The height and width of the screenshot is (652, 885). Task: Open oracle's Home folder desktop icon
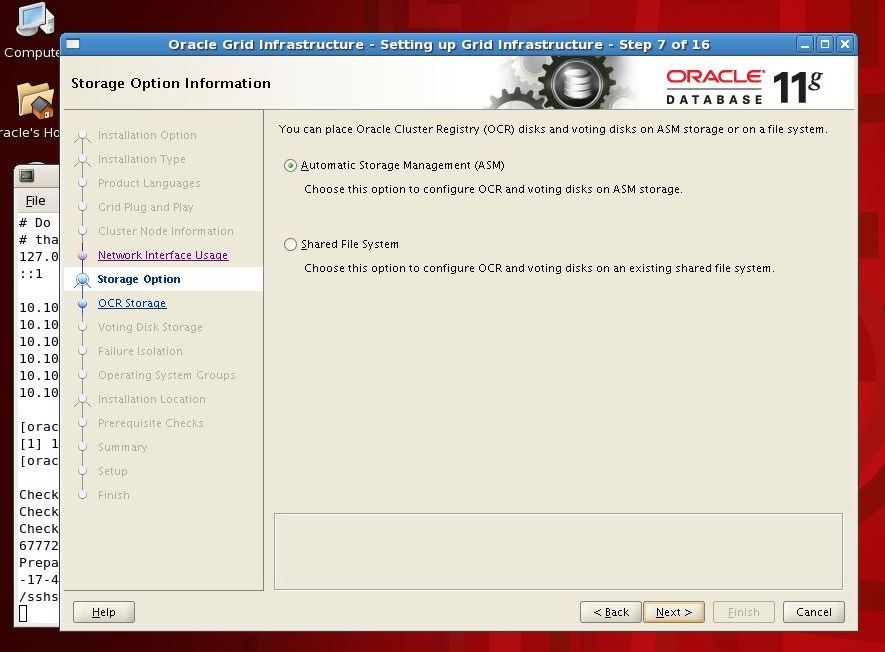35,102
